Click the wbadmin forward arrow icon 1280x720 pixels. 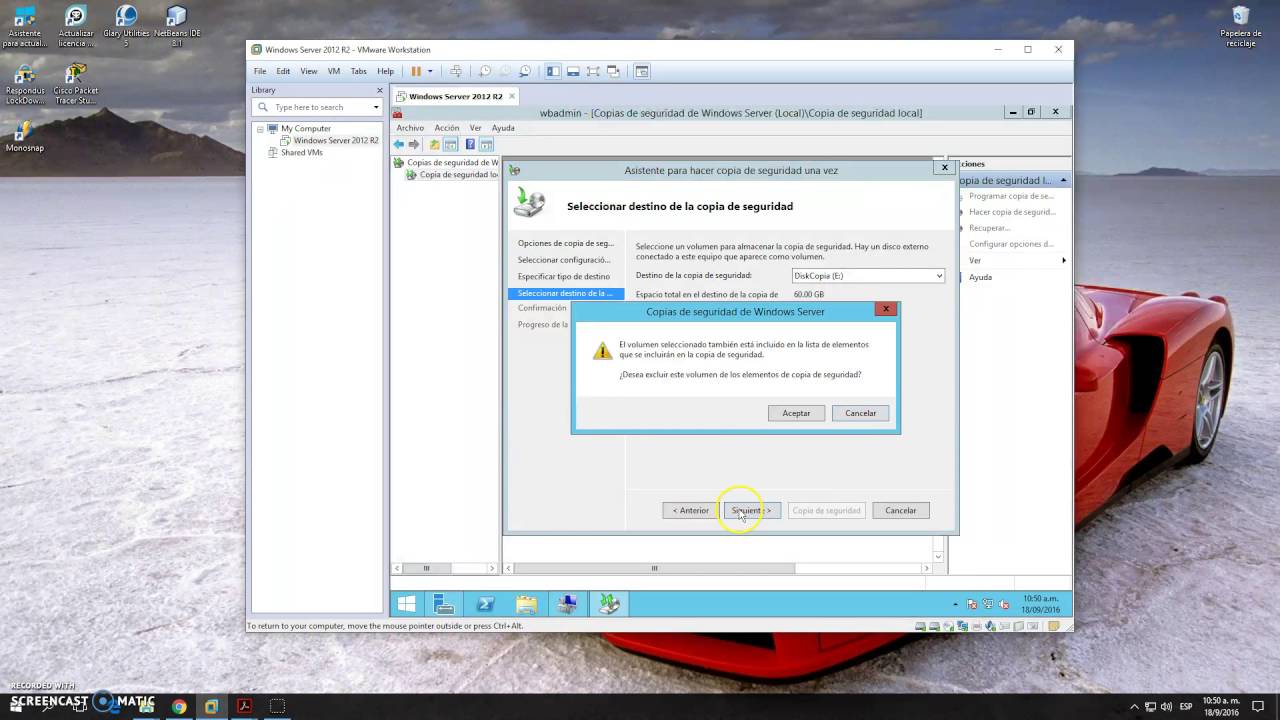[x=414, y=144]
